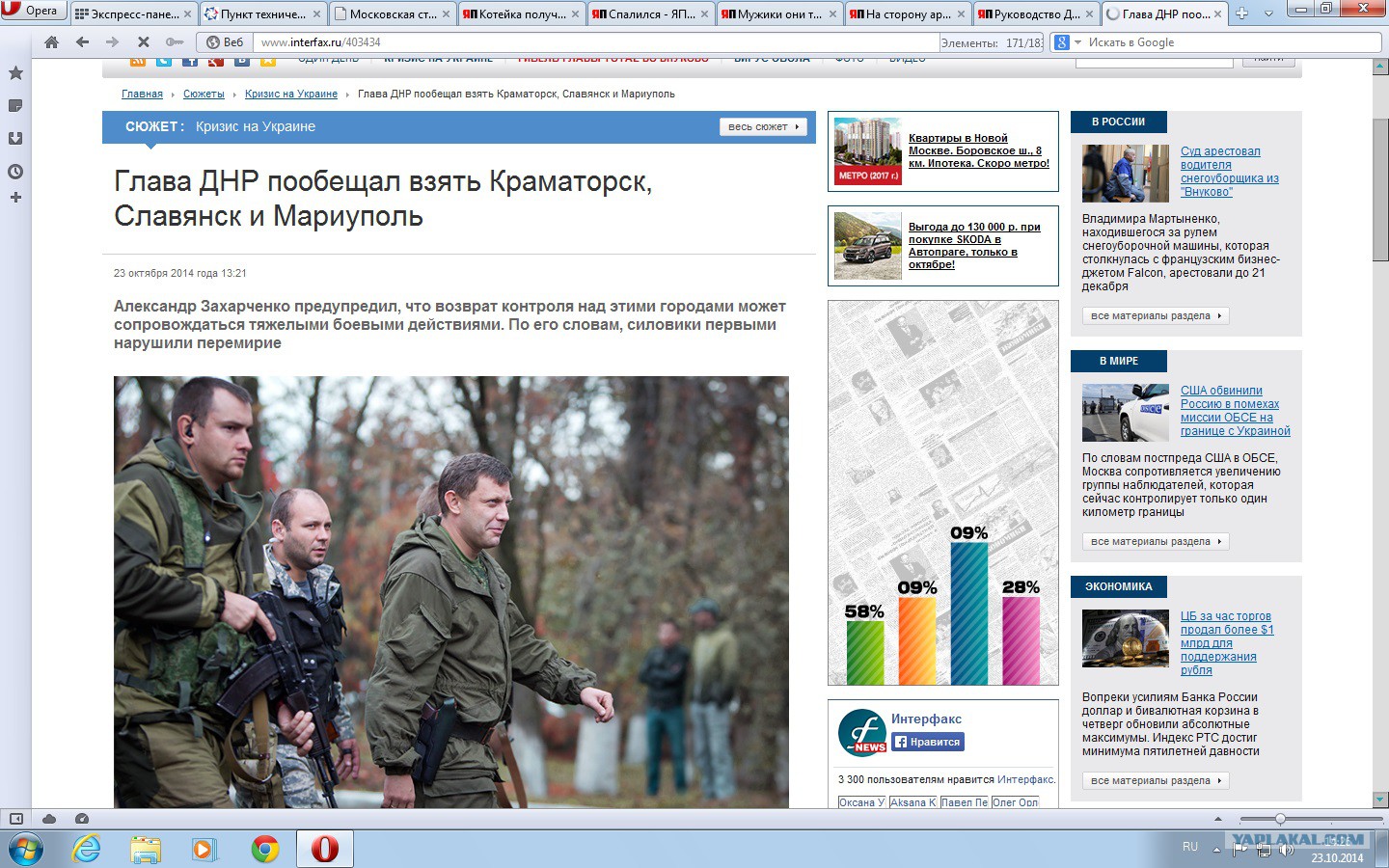Click все материалы раздела under В России

[x=1156, y=316]
